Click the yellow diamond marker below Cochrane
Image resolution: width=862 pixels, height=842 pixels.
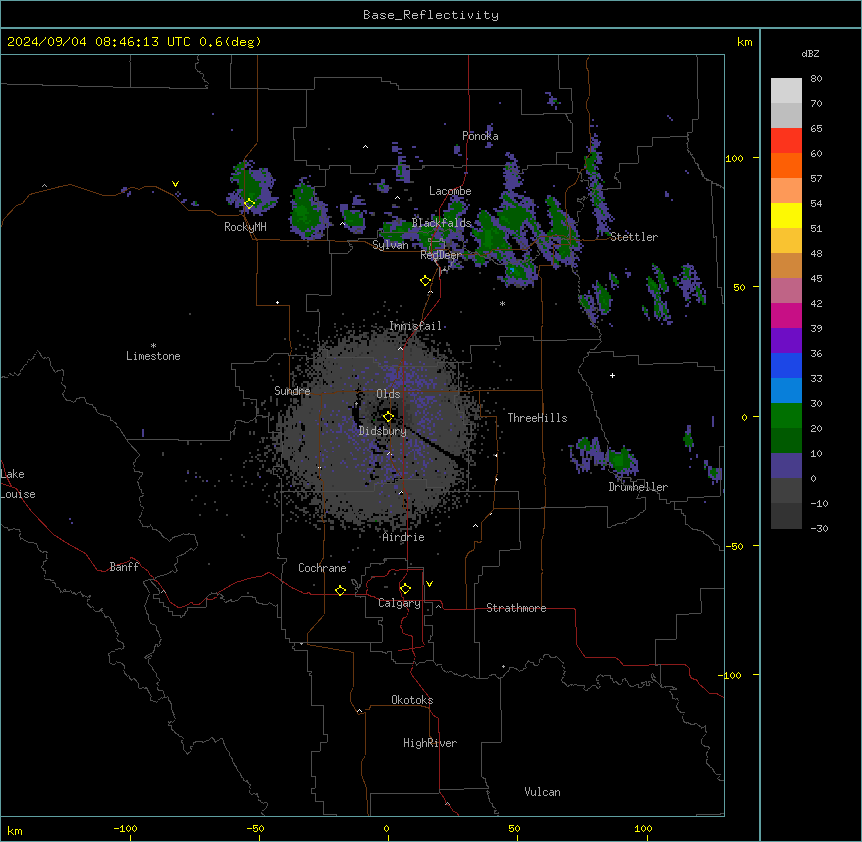[x=340, y=590]
